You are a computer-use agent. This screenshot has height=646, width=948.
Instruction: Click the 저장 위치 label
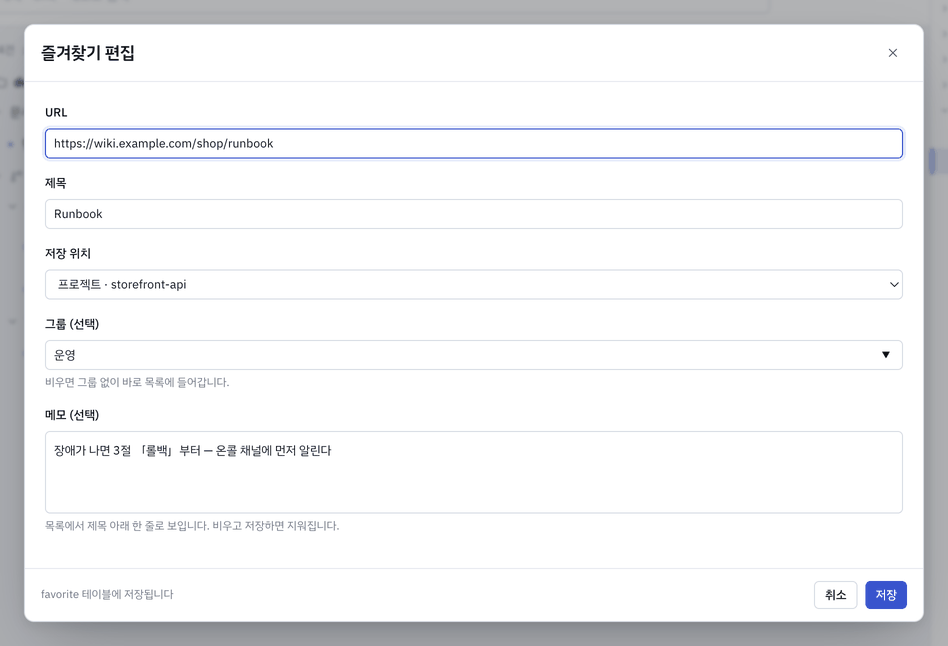point(68,253)
